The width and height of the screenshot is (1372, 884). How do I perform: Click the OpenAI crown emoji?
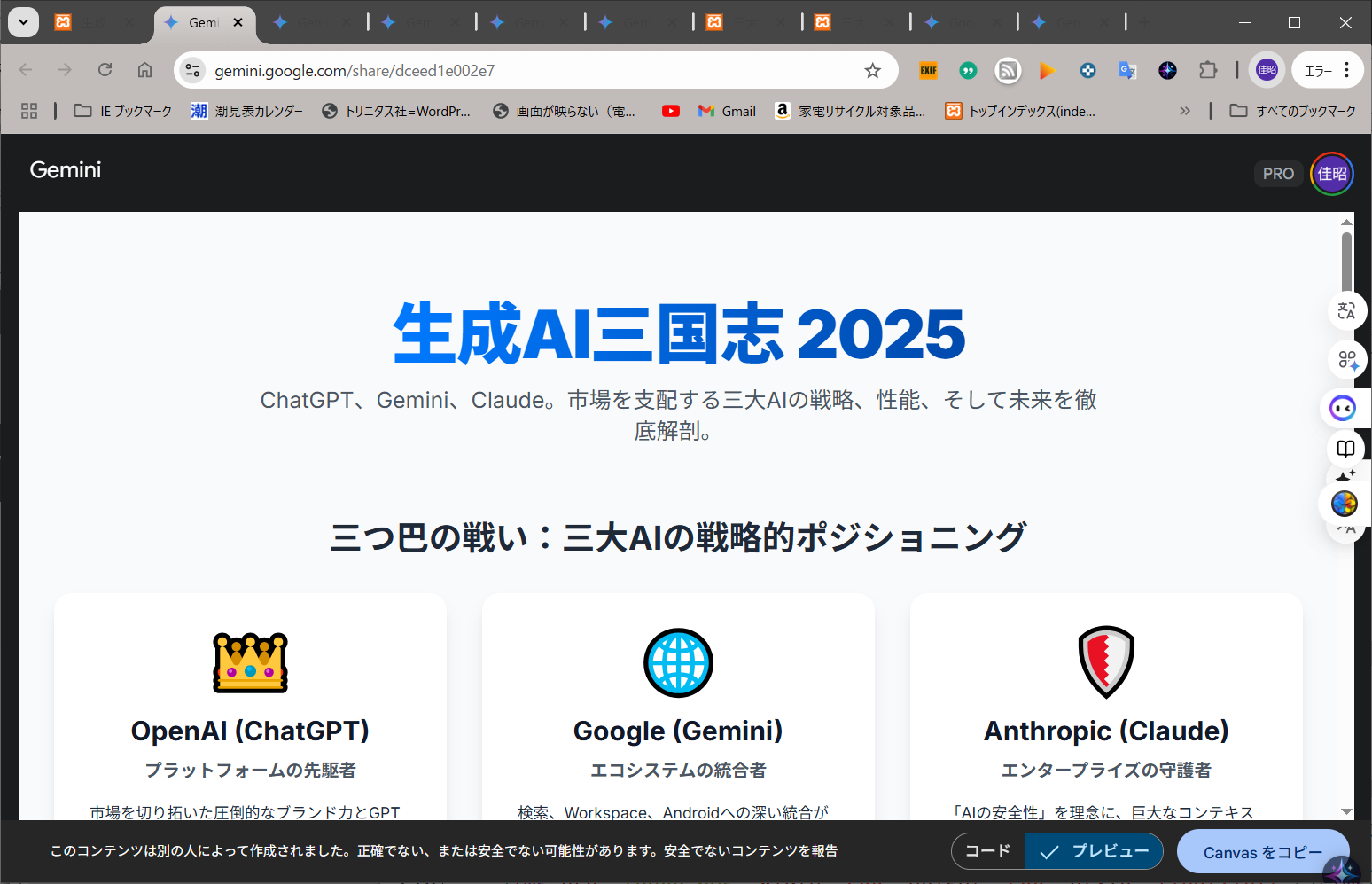coord(251,662)
